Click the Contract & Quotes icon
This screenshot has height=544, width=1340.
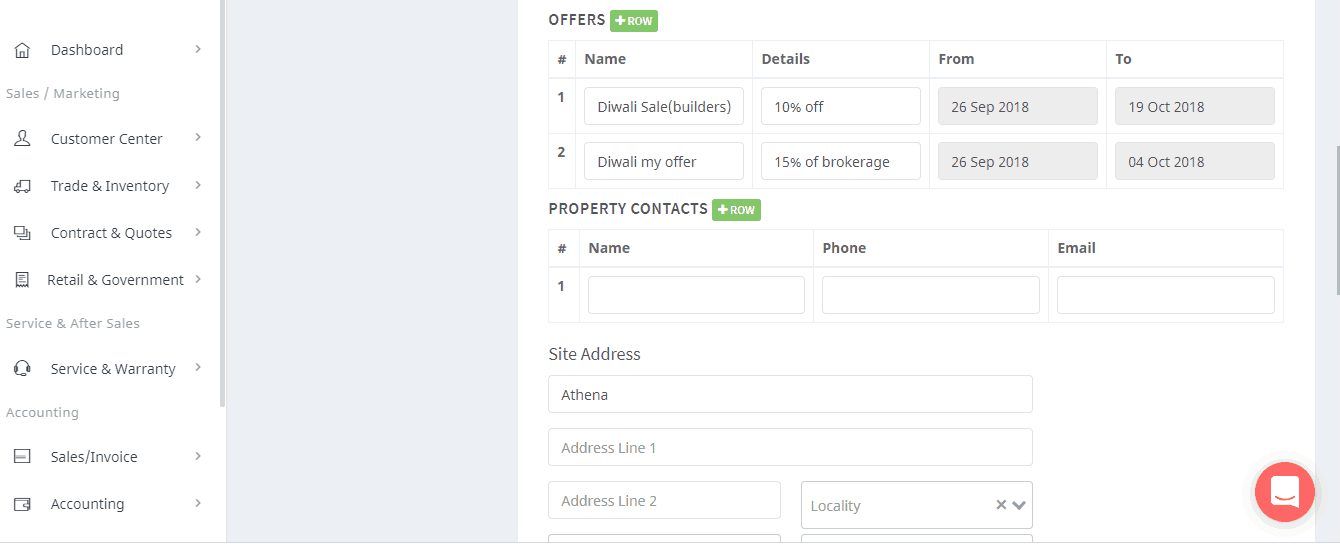[22, 233]
